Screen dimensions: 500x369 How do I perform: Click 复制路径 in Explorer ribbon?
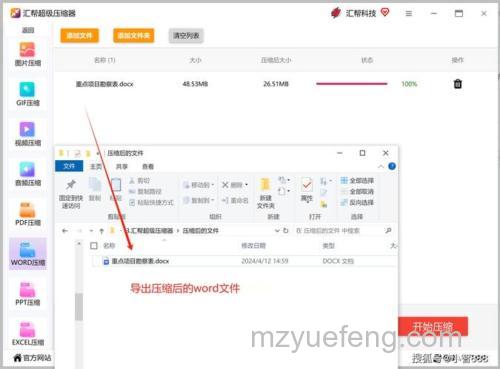pyautogui.click(x=145, y=191)
